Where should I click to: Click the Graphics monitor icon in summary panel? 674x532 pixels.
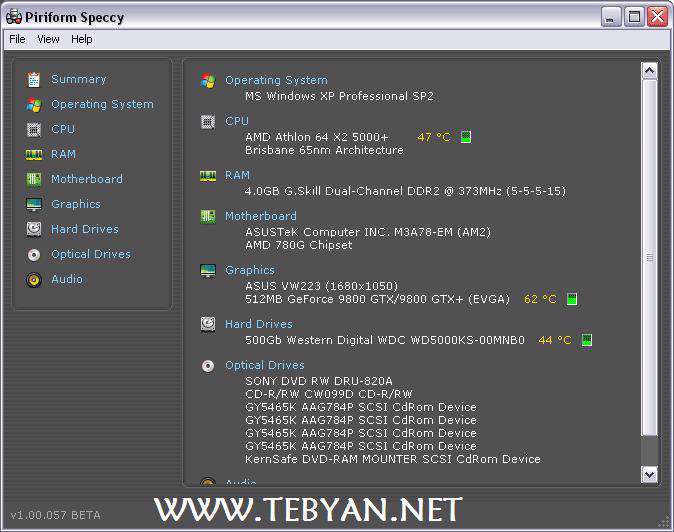click(208, 271)
